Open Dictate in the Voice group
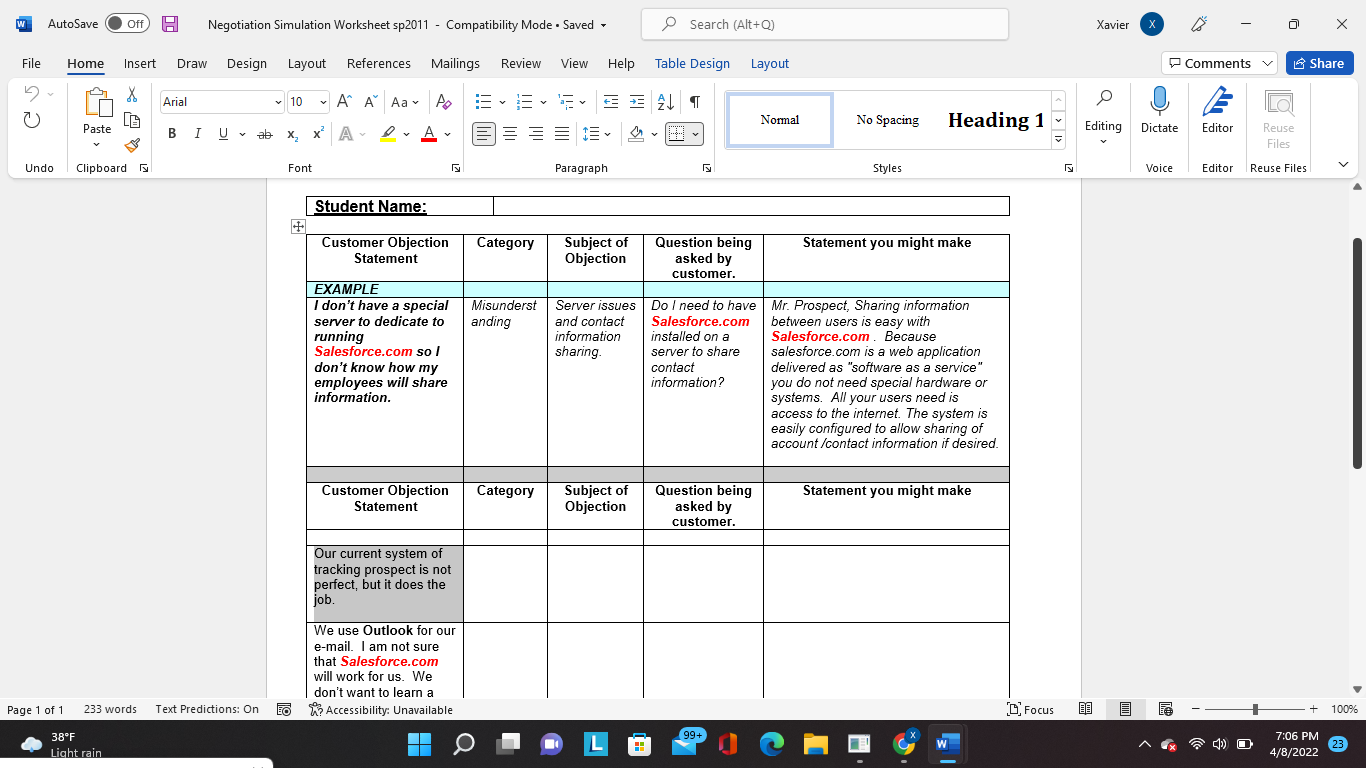Screen dimensions: 1366x768 click(1159, 113)
